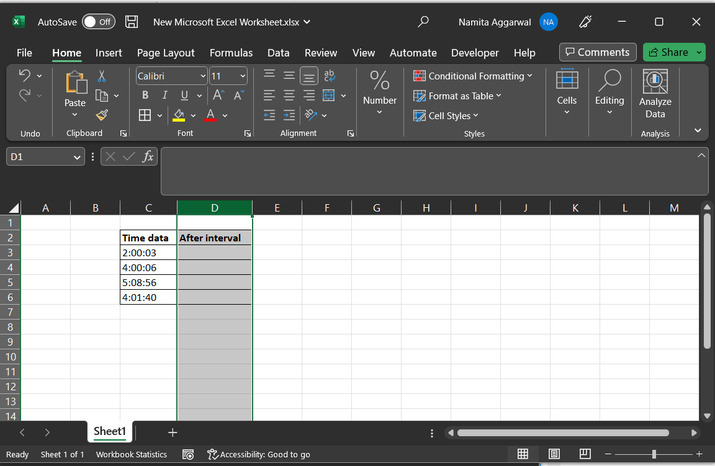Click the Format Painter brush icon
This screenshot has height=466, width=715.
pos(102,115)
